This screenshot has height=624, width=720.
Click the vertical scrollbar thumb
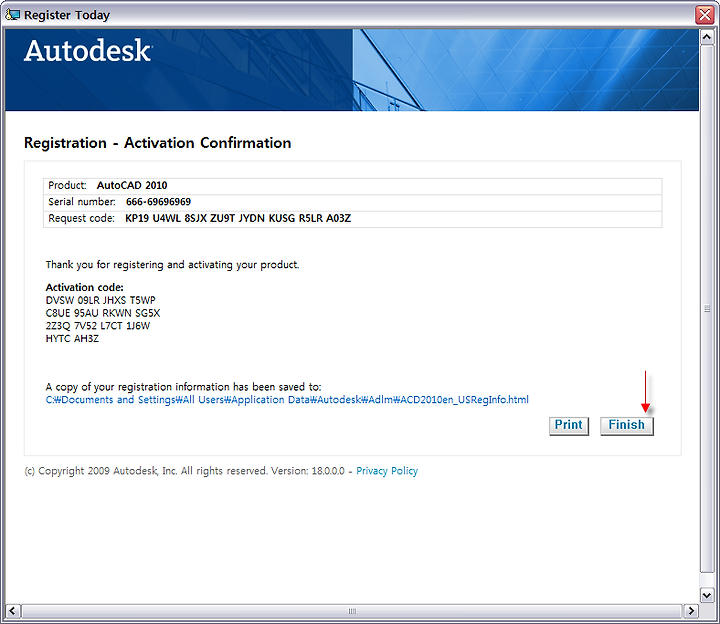707,309
